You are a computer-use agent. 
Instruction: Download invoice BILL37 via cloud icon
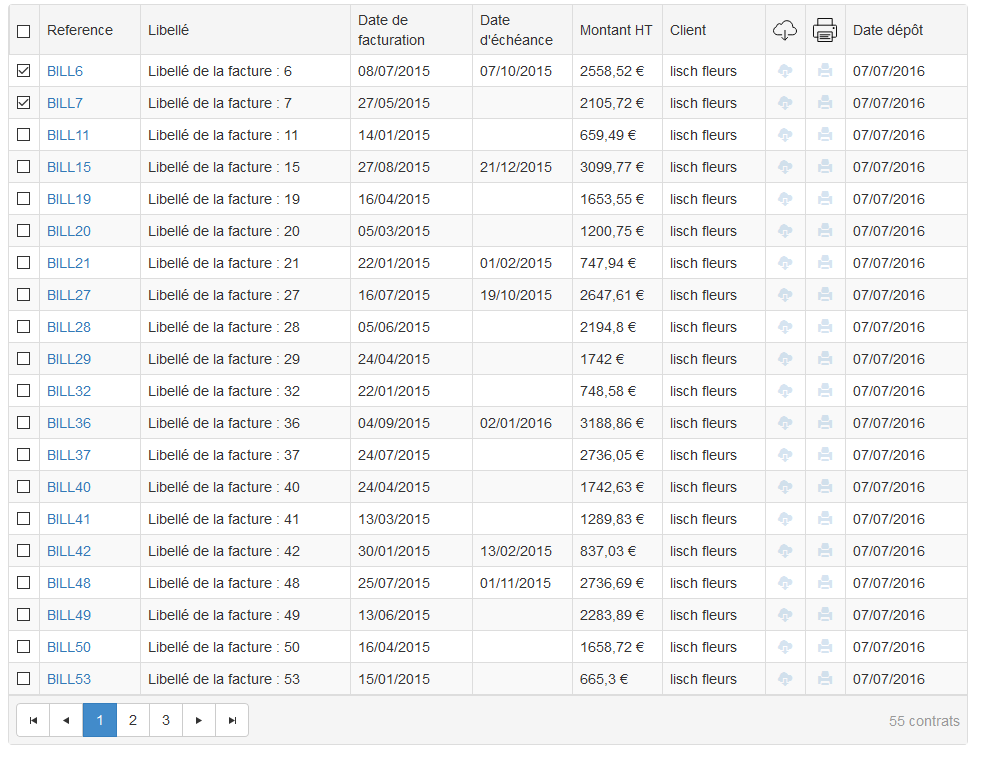784,455
